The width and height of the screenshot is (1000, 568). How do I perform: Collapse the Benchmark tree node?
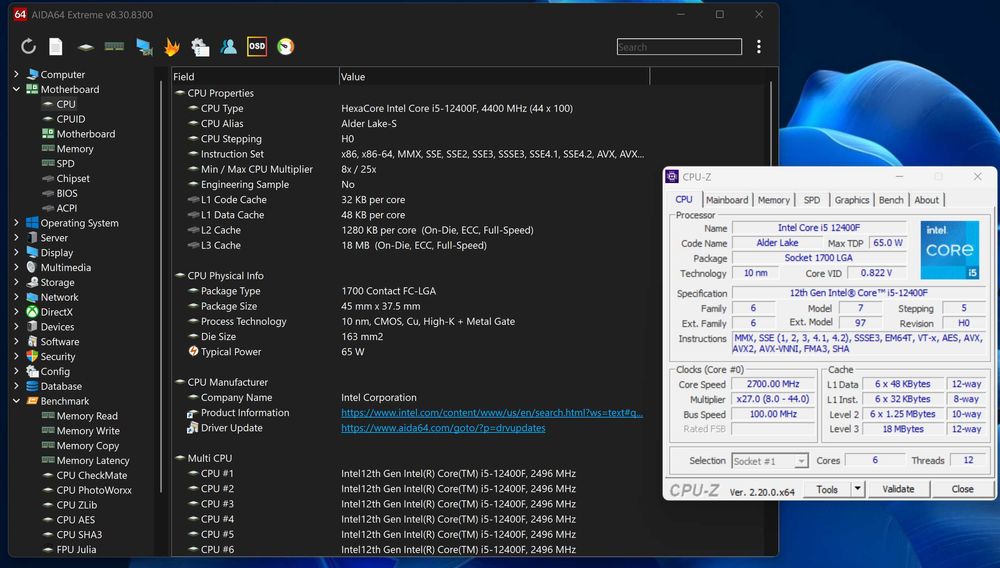point(17,401)
